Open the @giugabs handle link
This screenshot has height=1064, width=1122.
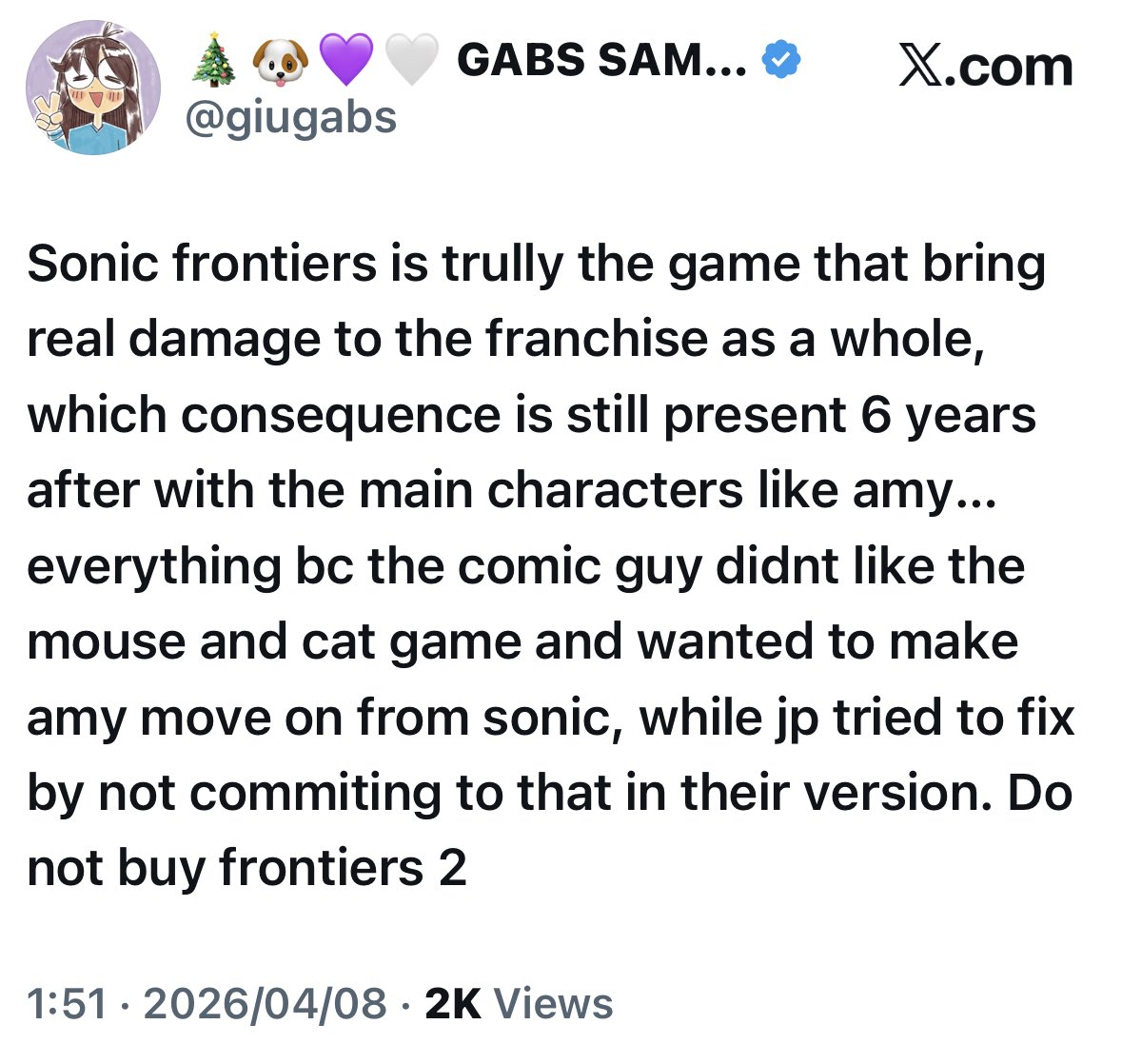pos(290,118)
